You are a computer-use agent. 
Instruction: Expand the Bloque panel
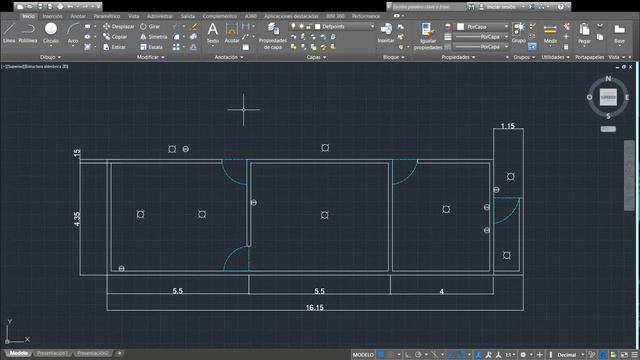coord(394,57)
